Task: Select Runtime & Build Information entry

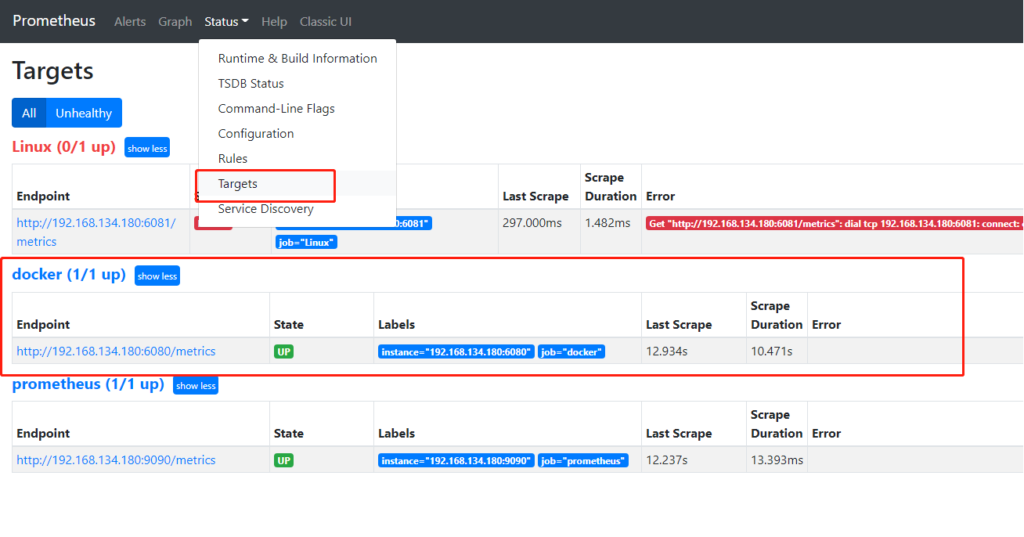Action: [297, 59]
